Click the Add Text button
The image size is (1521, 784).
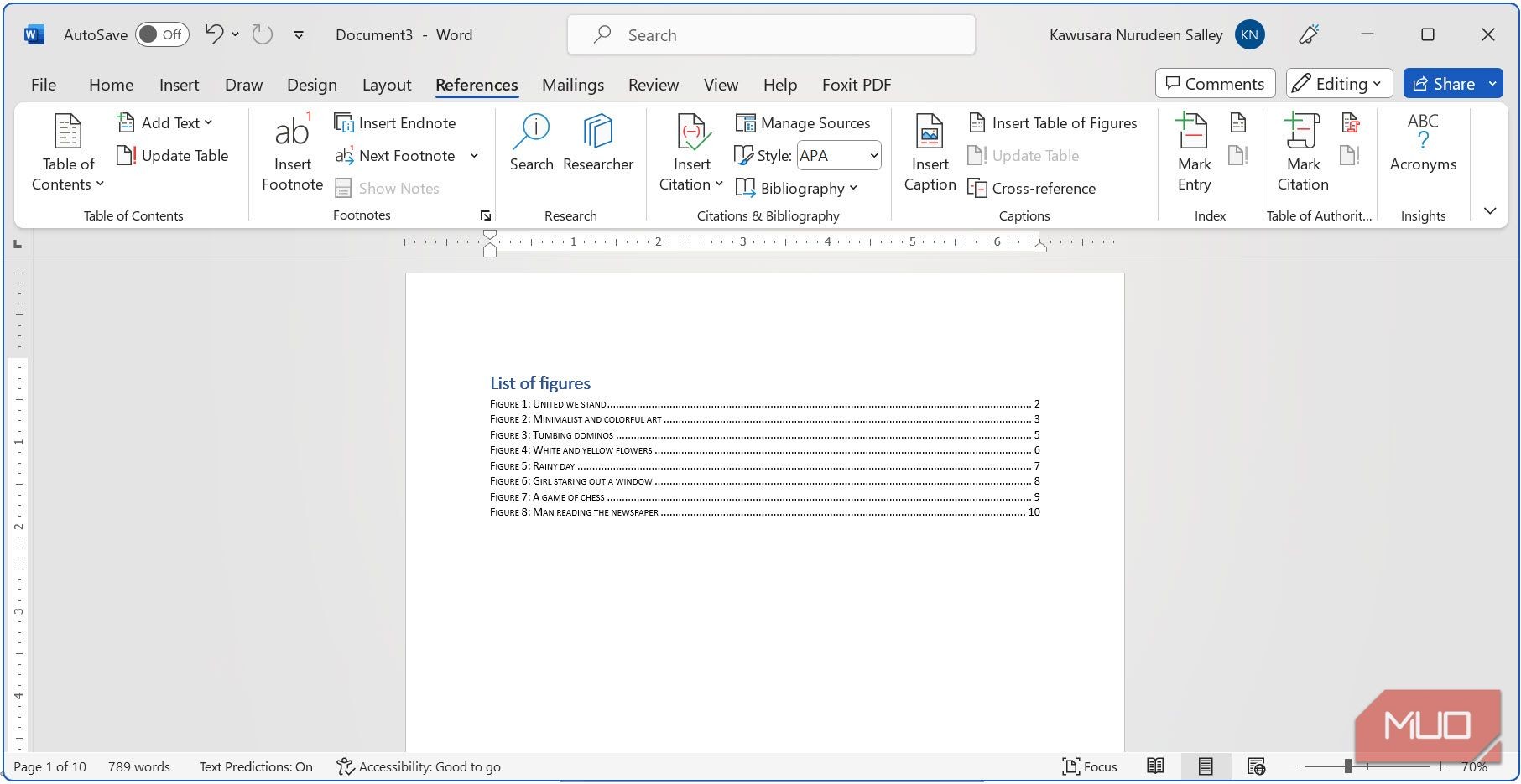pyautogui.click(x=164, y=122)
